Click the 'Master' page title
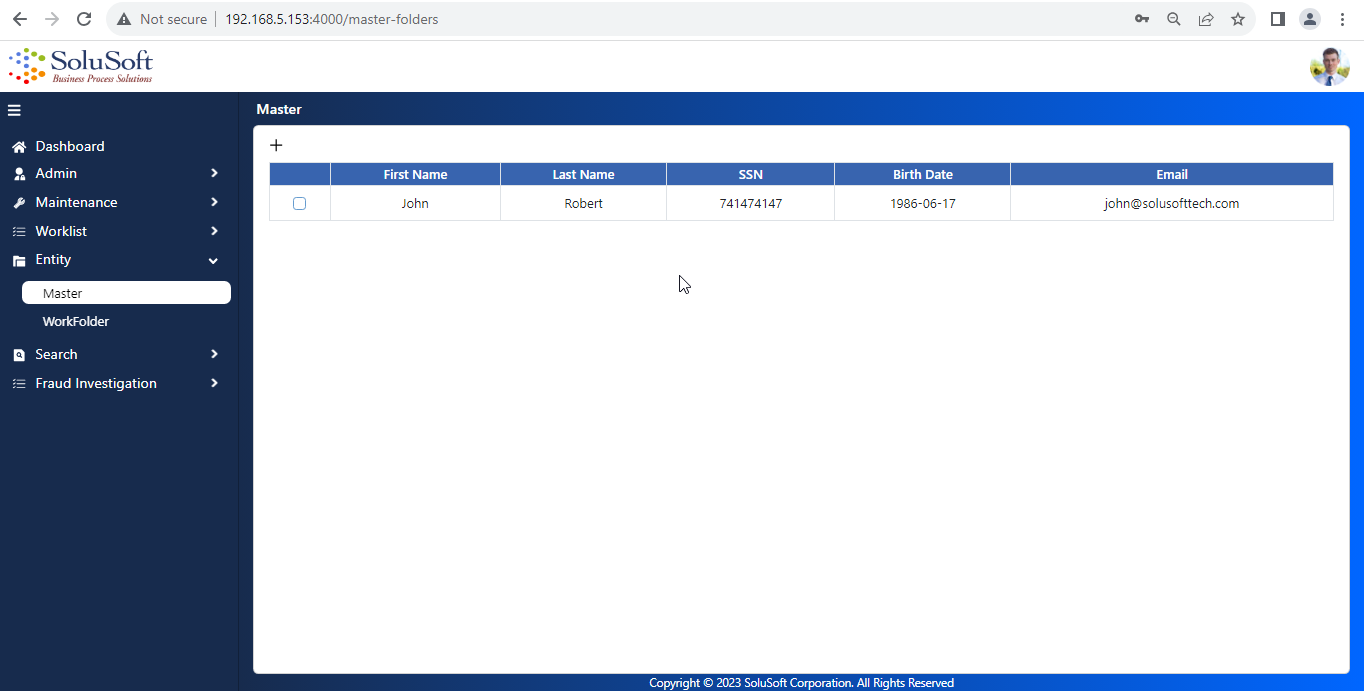This screenshot has height=691, width=1364. (279, 109)
